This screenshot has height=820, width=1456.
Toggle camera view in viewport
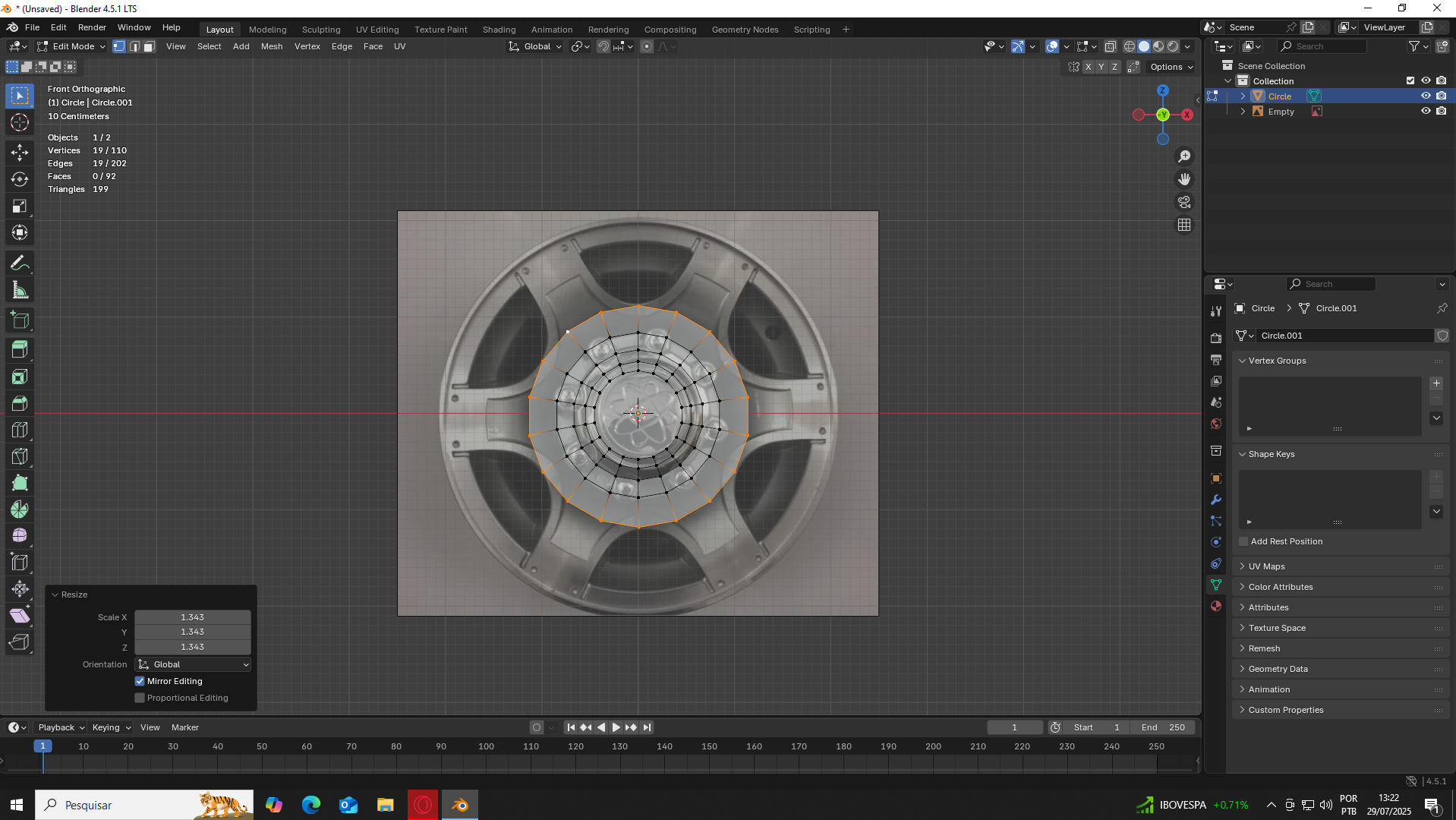1184,202
